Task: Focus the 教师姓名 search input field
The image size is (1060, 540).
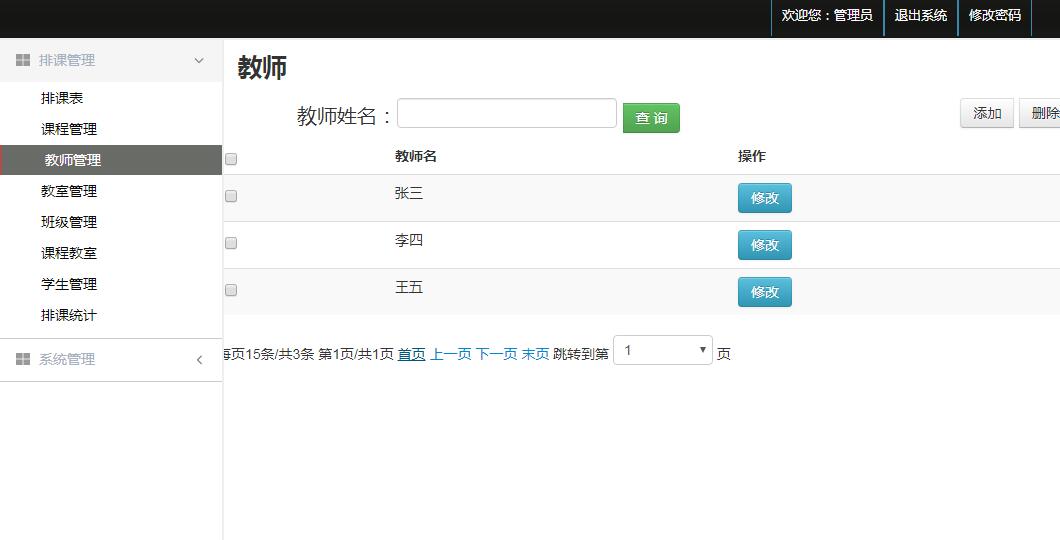Action: [507, 113]
